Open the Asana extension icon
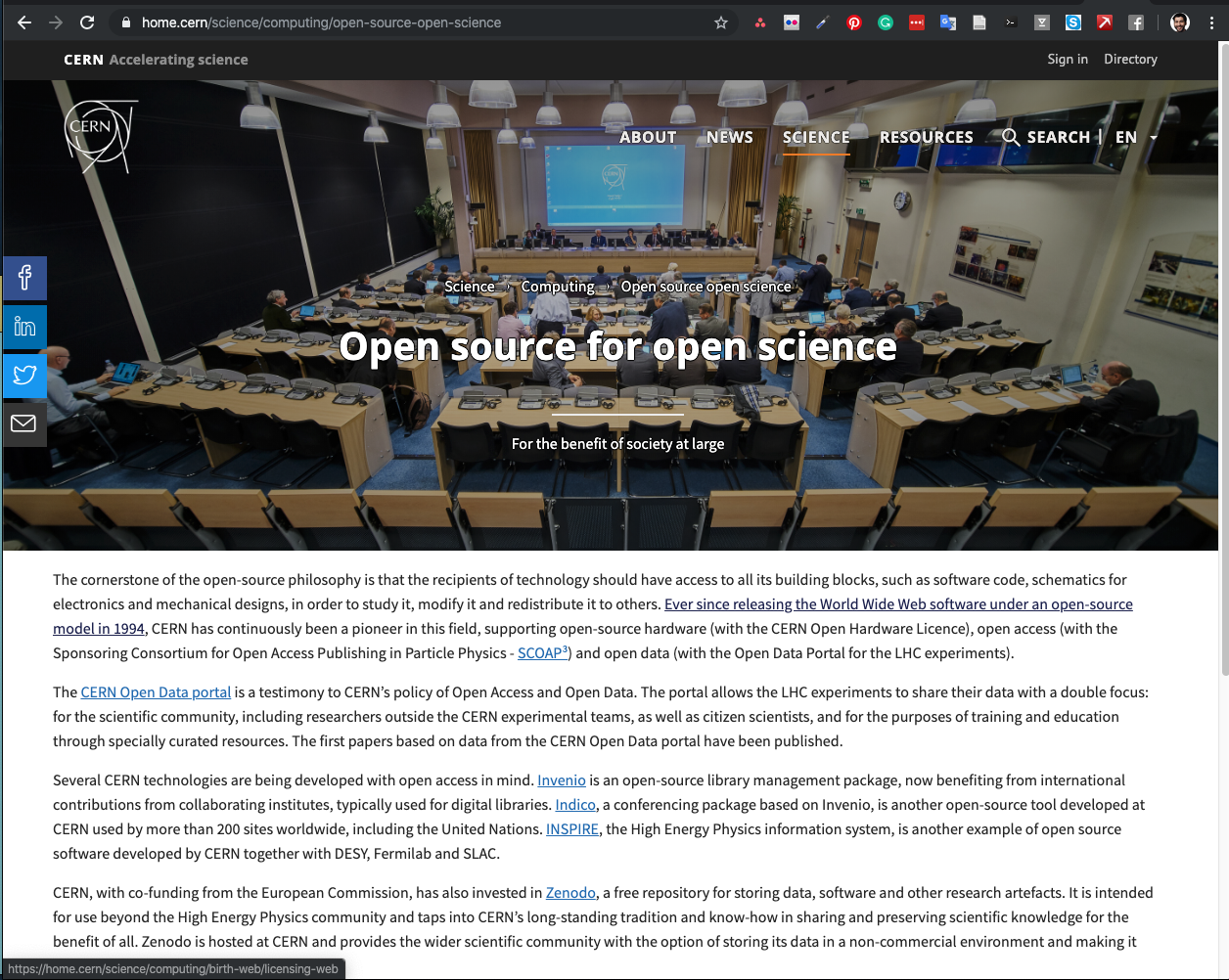Screen dimensions: 1229x980 click(760, 22)
